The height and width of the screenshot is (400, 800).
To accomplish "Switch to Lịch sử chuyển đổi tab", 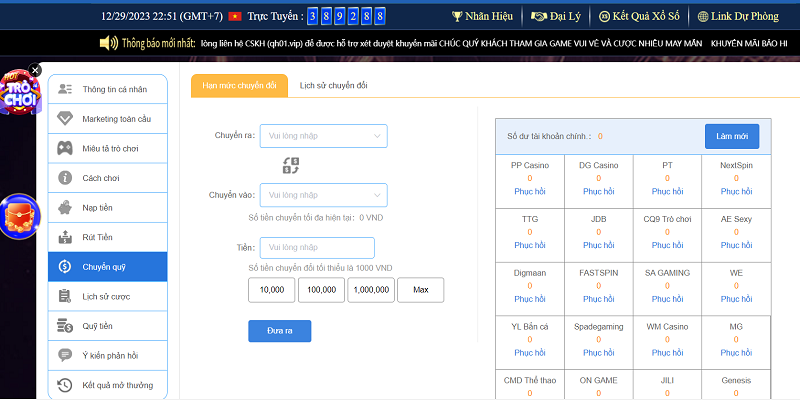I will [333, 86].
